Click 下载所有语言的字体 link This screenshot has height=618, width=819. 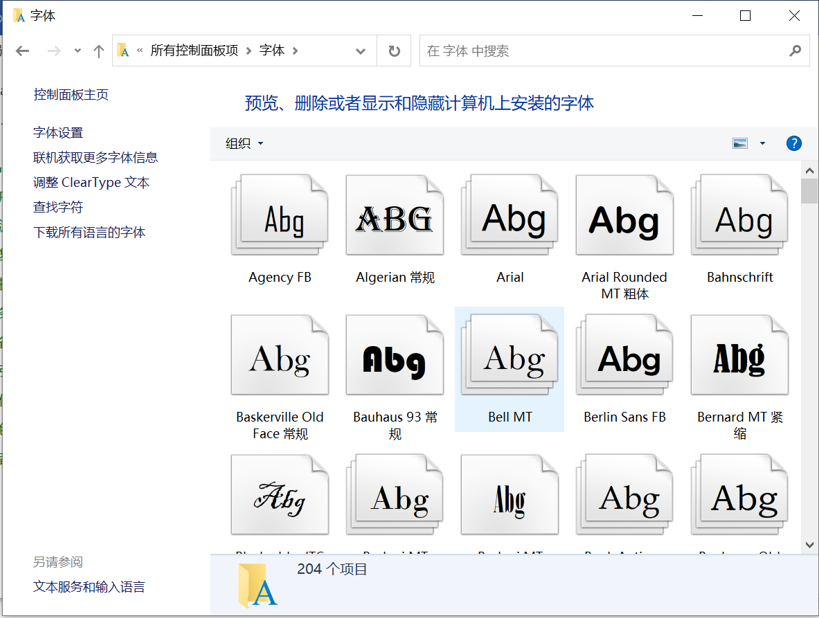click(x=89, y=232)
